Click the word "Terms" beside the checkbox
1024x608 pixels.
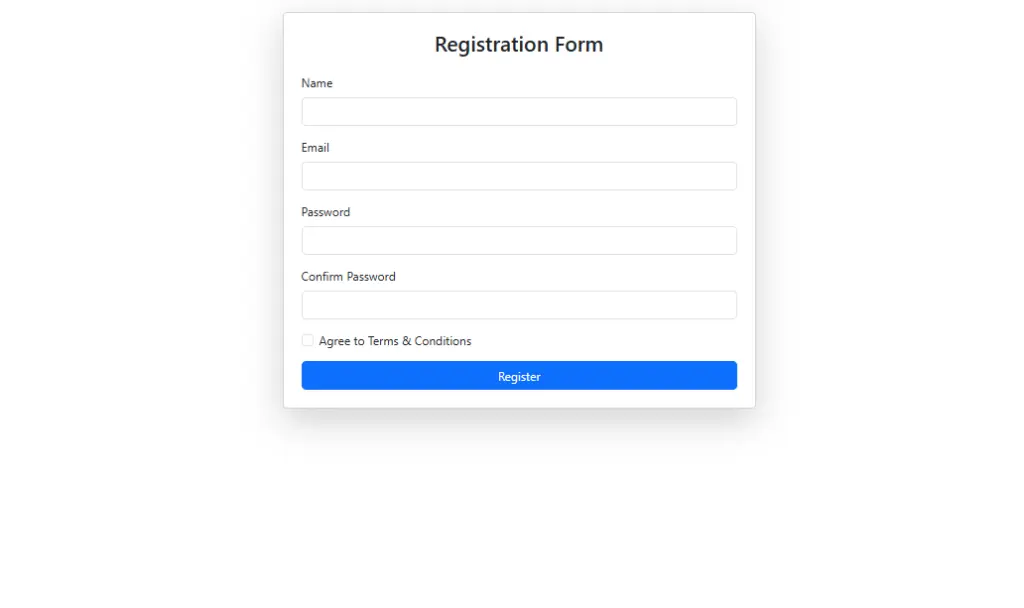tap(383, 341)
